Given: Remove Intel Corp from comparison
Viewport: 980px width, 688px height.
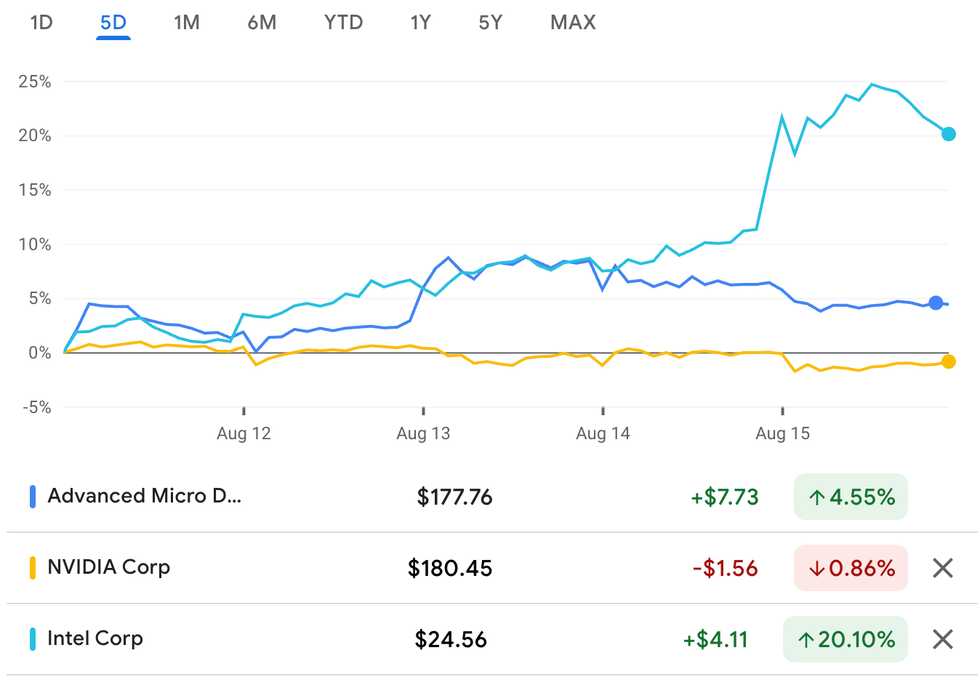Looking at the screenshot, I should pos(942,639).
